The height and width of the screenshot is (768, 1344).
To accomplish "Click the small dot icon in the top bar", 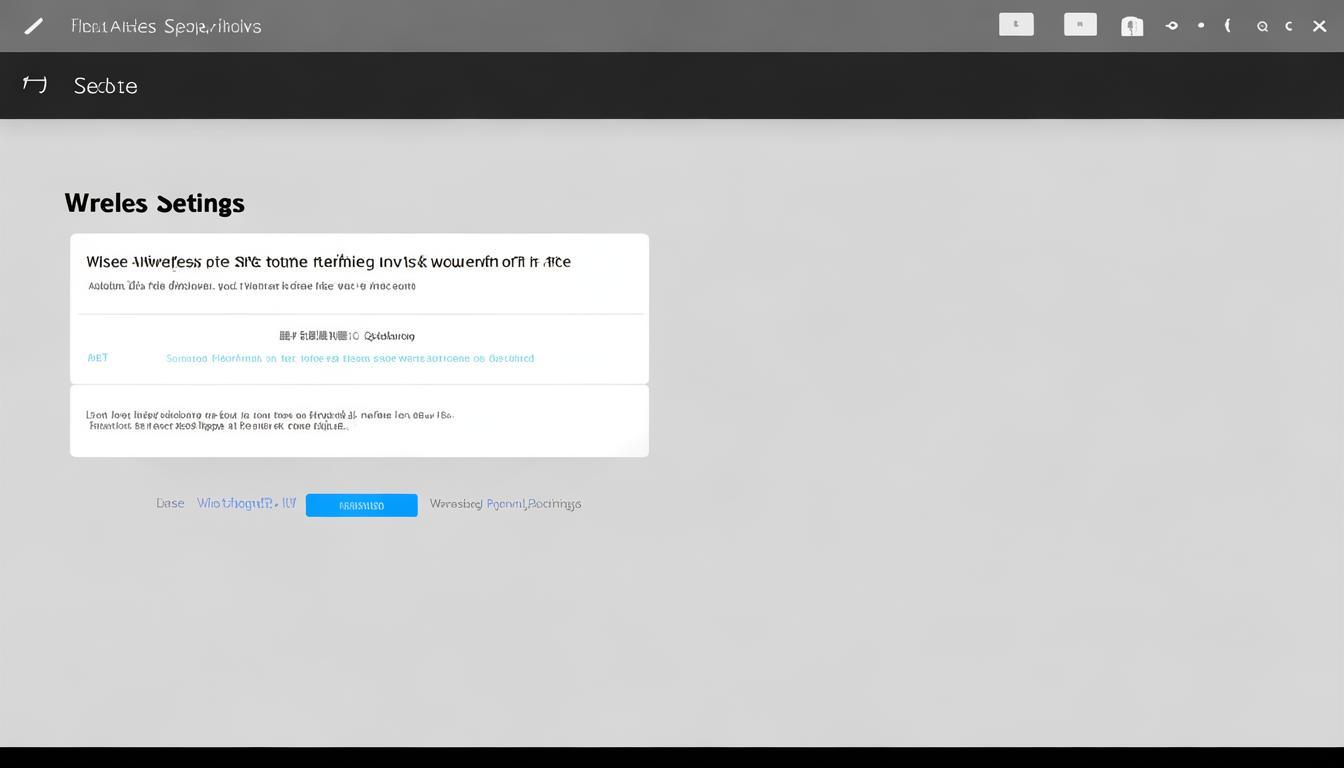I will 1200,26.
